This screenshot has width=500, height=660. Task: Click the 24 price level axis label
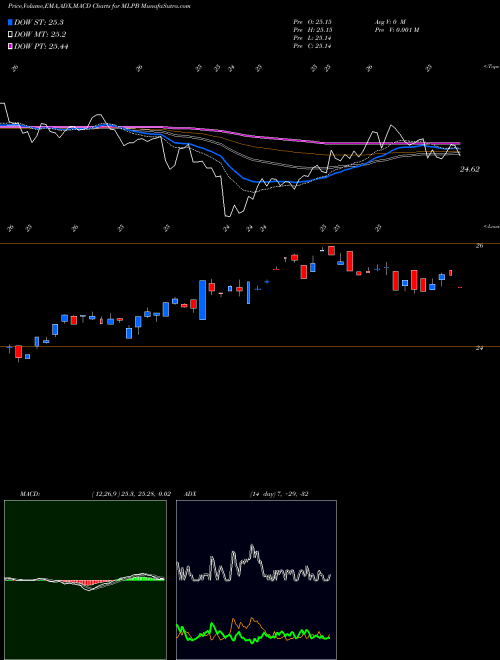point(479,348)
